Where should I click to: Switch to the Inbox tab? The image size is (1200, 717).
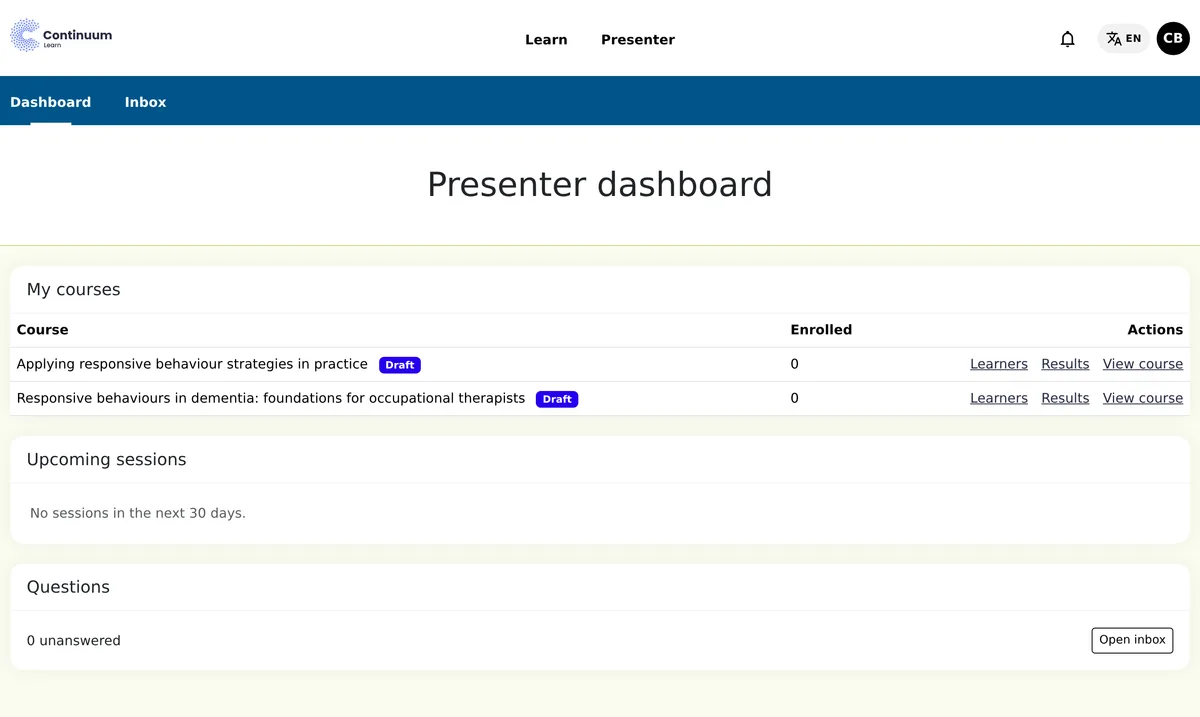point(145,102)
